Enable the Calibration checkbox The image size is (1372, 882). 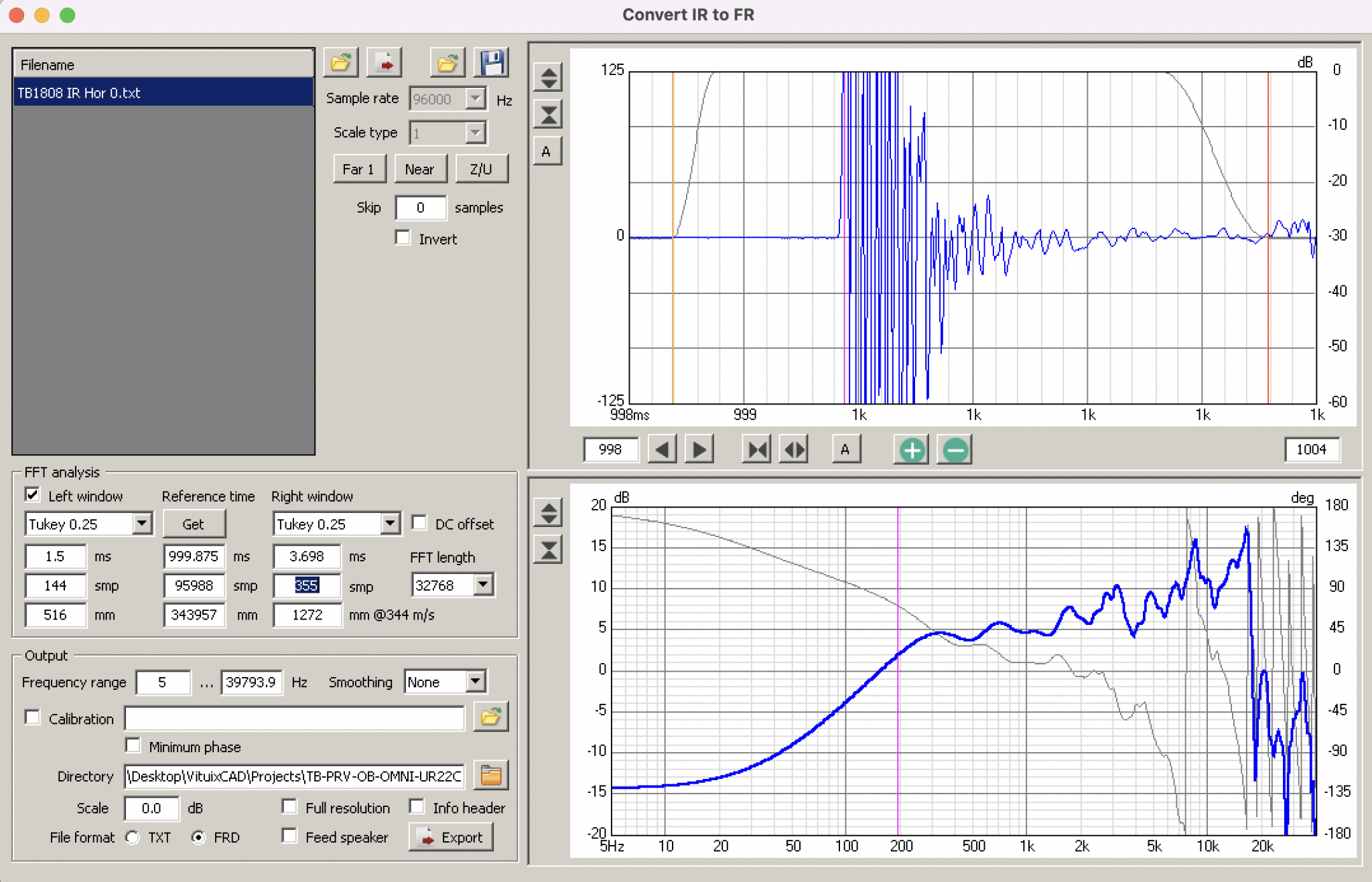click(32, 717)
